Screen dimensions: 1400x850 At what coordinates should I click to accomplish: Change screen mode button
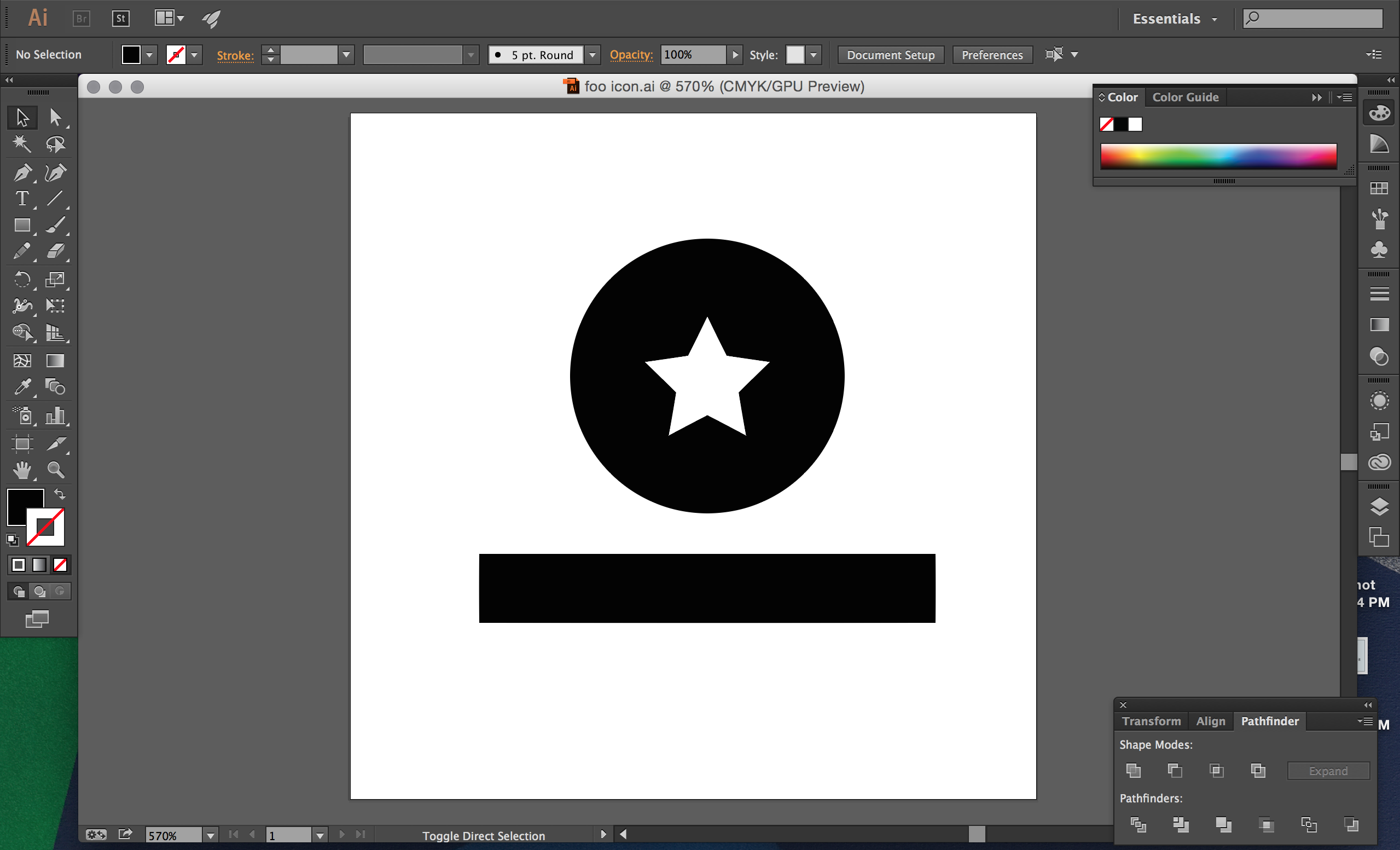coord(38,618)
